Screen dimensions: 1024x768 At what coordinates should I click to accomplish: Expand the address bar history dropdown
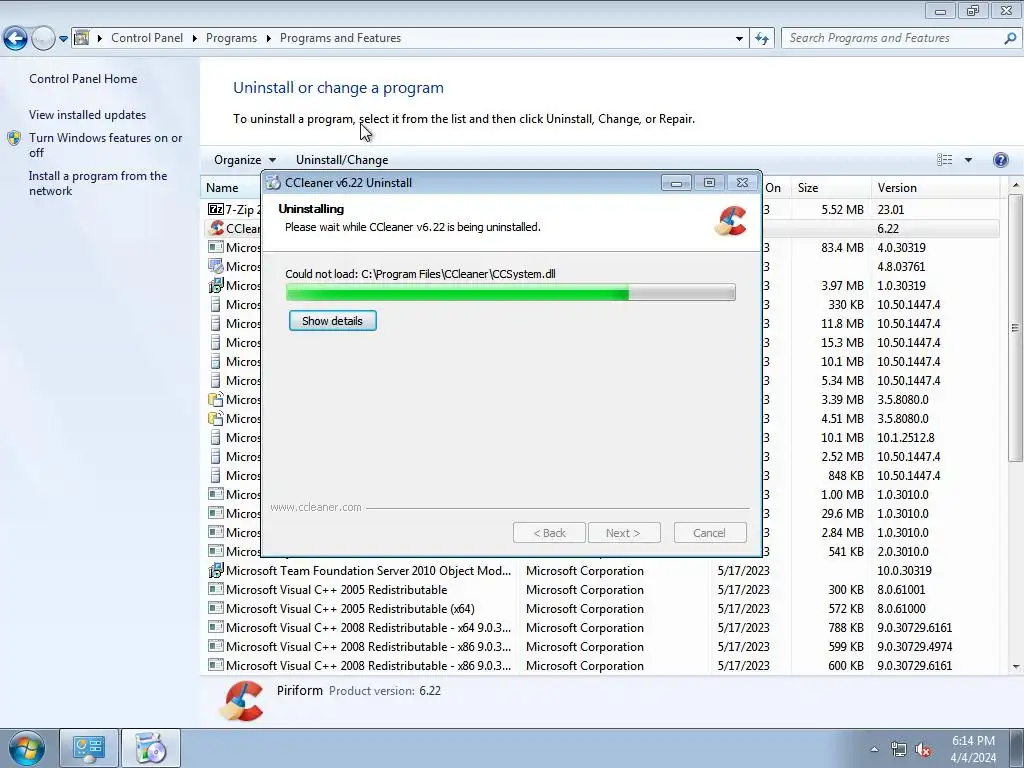tap(739, 39)
